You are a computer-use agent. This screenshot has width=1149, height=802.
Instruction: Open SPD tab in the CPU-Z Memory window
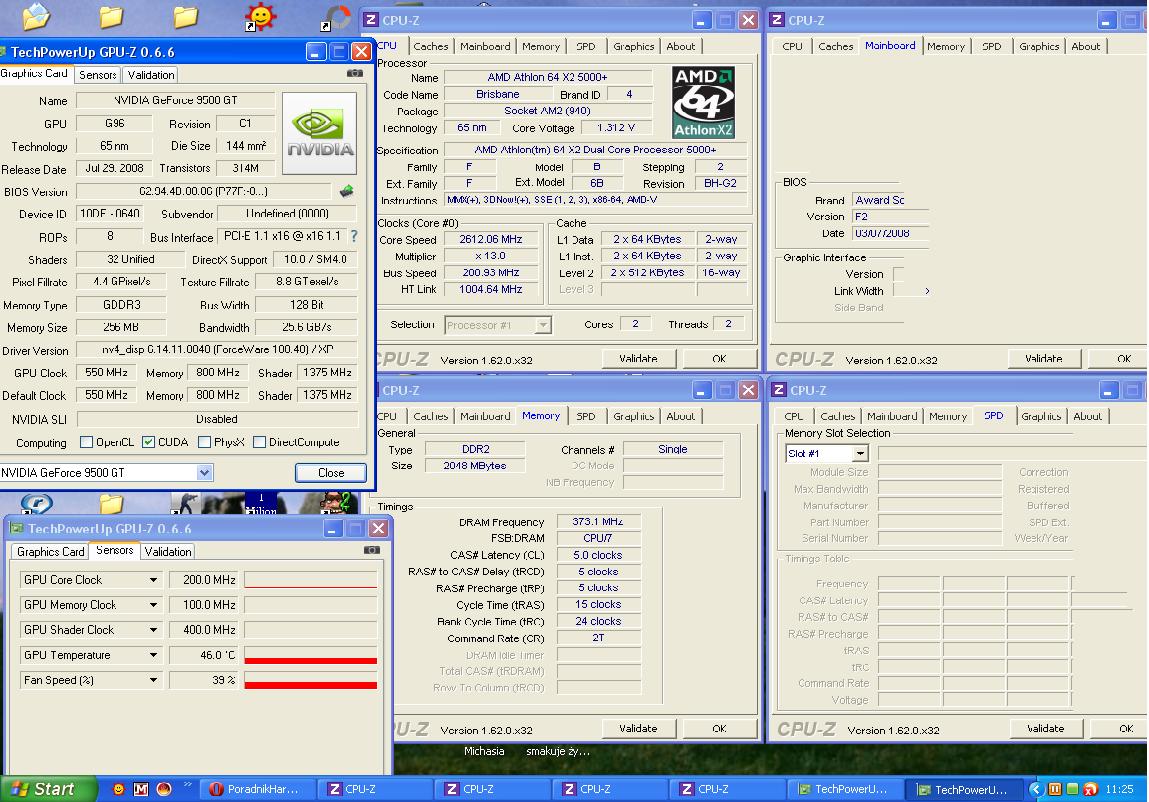click(x=585, y=416)
